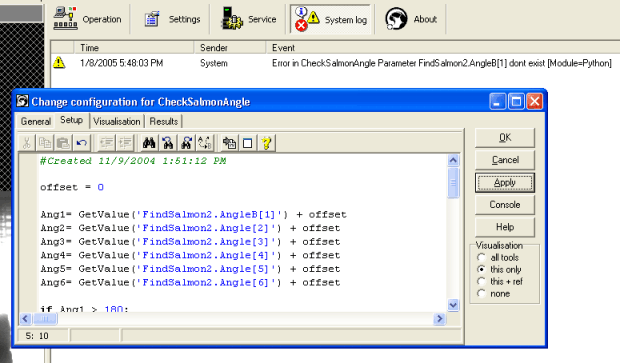Click the code editor scroll up arrow
This screenshot has height=363, width=620.
[x=453, y=160]
